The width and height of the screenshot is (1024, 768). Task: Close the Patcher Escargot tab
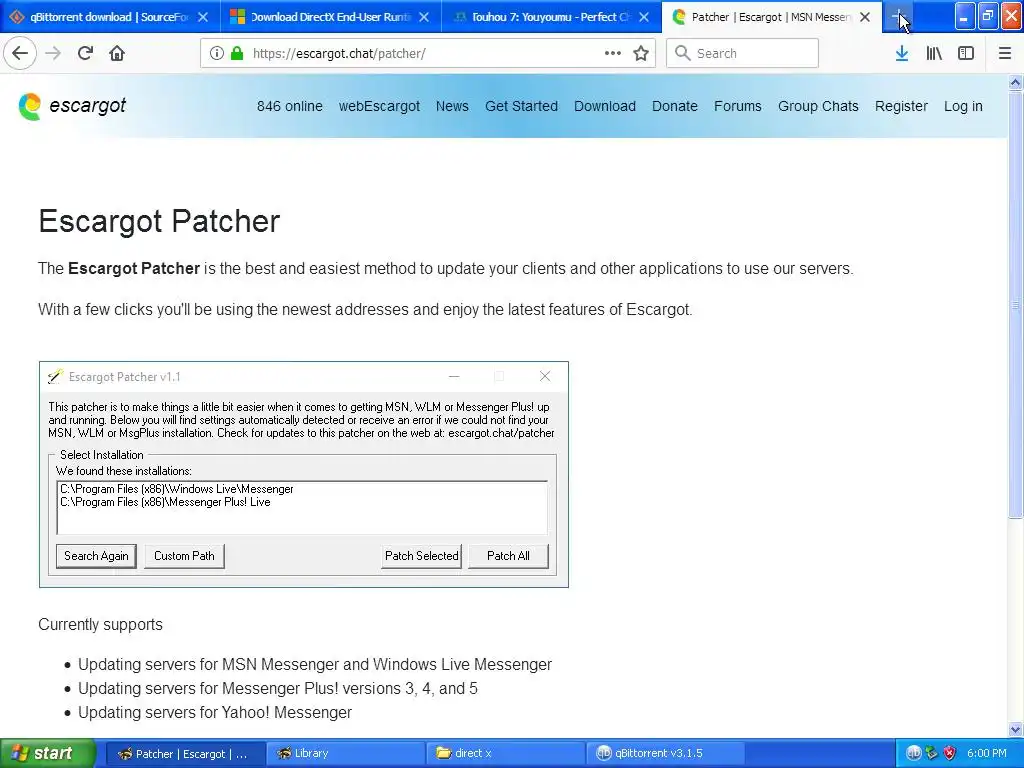(x=865, y=17)
